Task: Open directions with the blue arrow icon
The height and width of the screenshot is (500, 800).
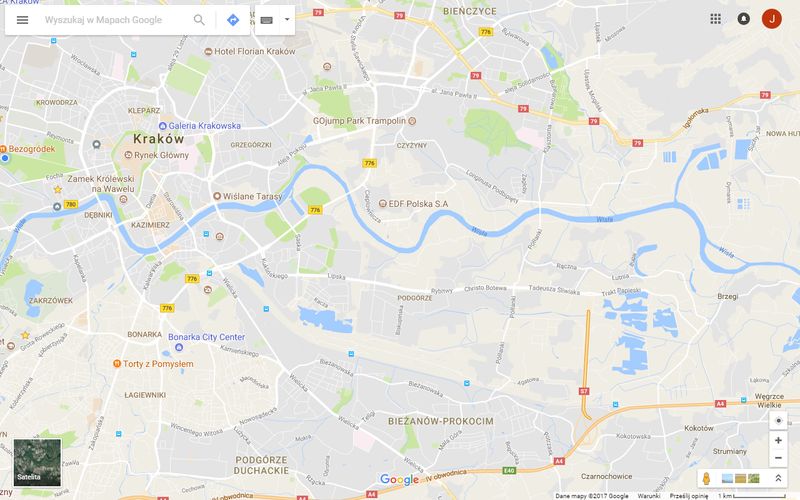Action: (233, 20)
